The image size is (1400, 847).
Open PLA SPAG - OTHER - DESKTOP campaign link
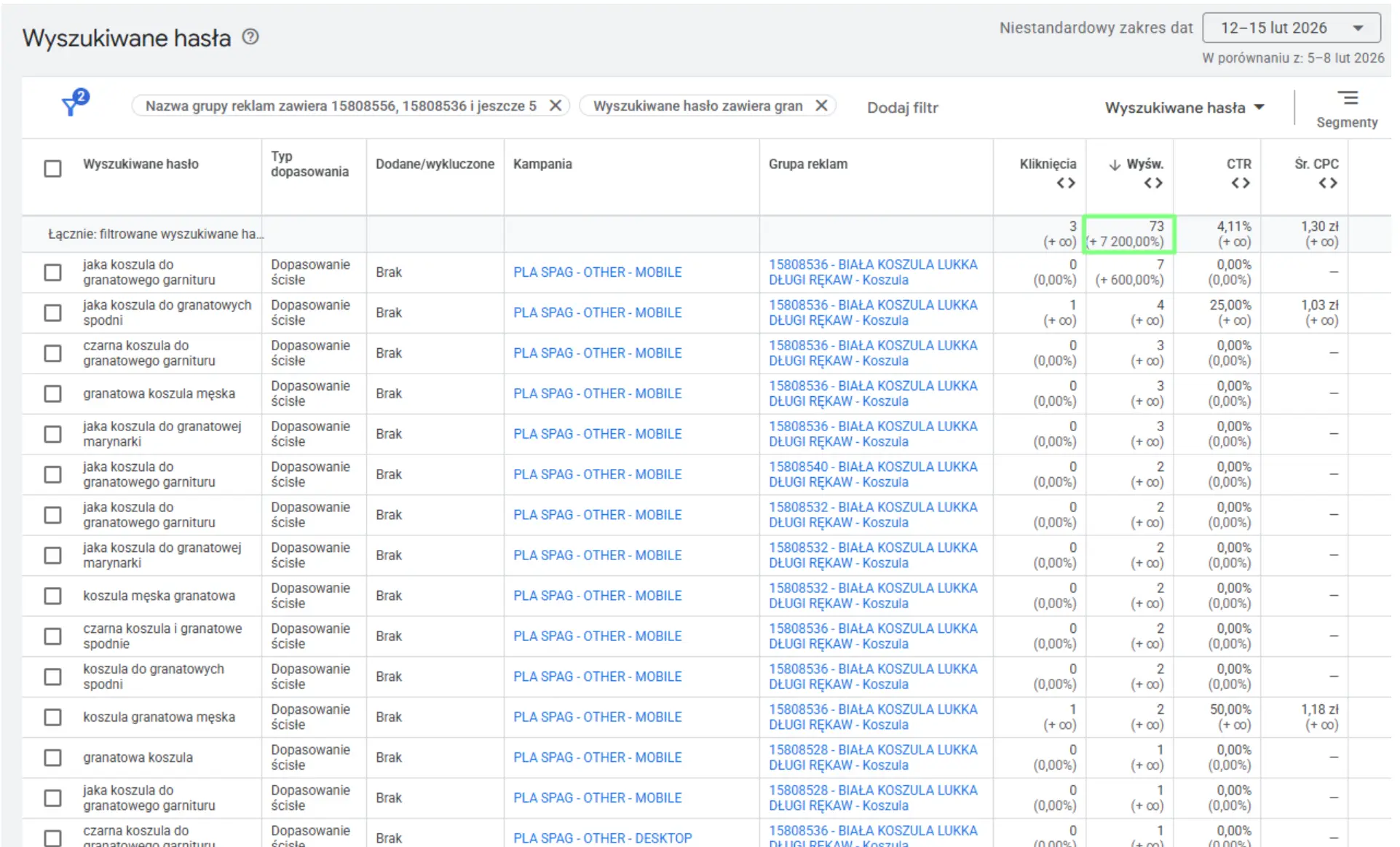(x=602, y=838)
